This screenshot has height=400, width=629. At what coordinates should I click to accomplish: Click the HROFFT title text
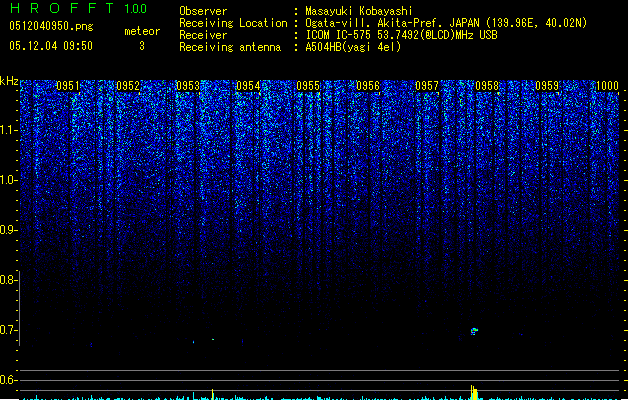pyautogui.click(x=62, y=8)
